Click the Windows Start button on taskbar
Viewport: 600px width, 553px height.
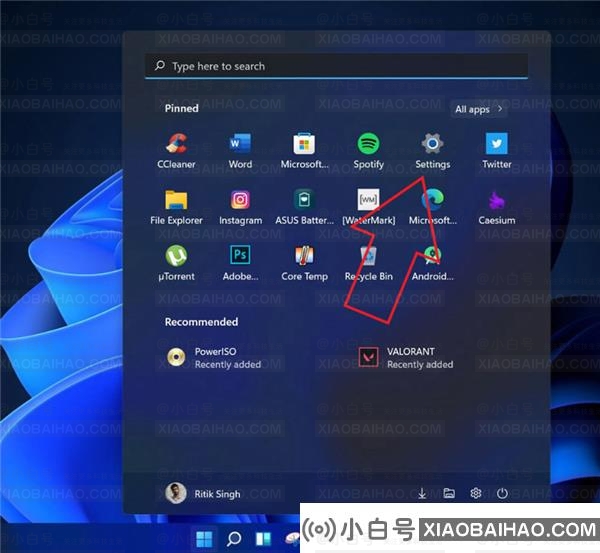pyautogui.click(x=204, y=539)
